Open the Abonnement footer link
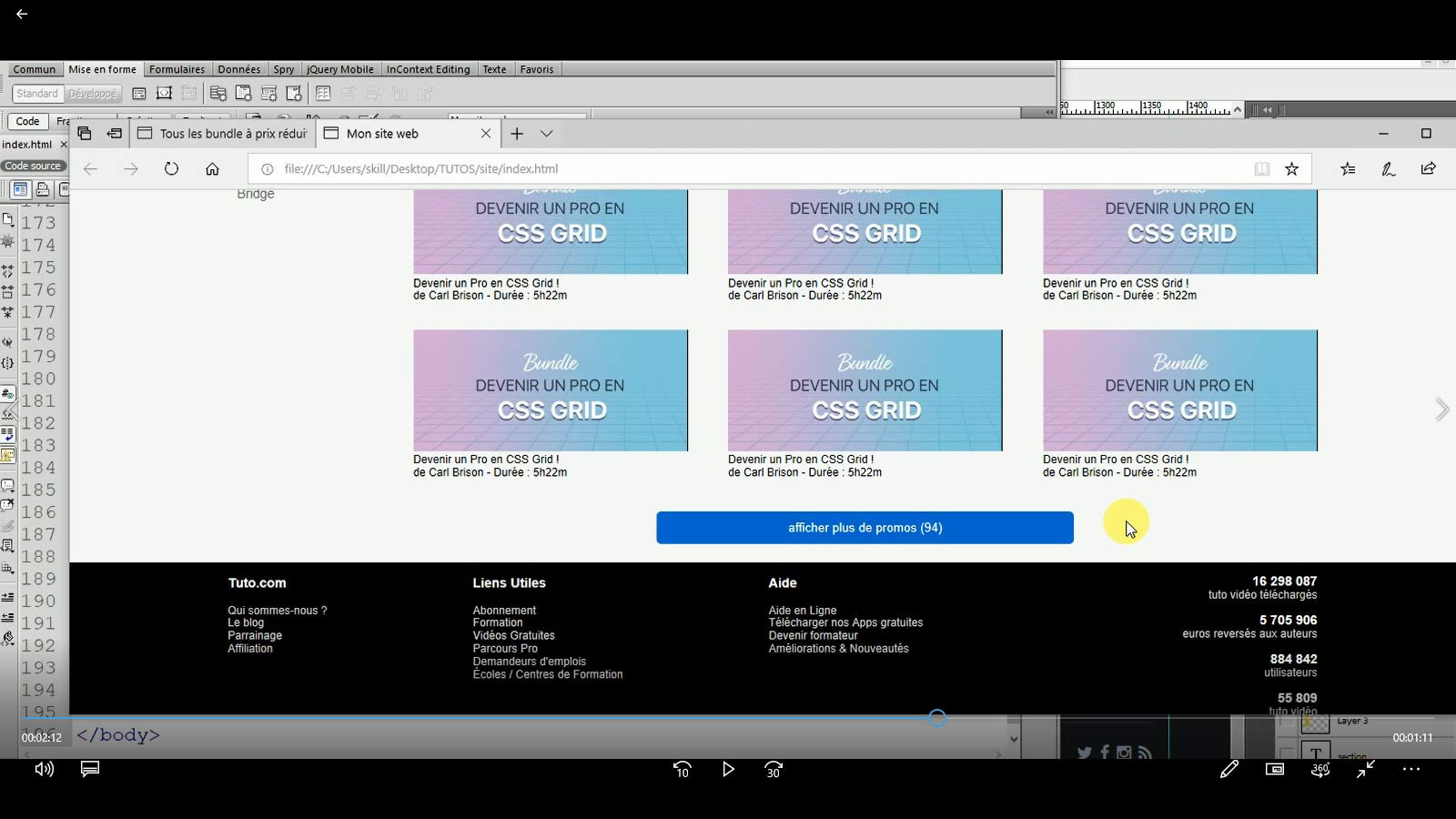The height and width of the screenshot is (819, 1456). (x=504, y=611)
